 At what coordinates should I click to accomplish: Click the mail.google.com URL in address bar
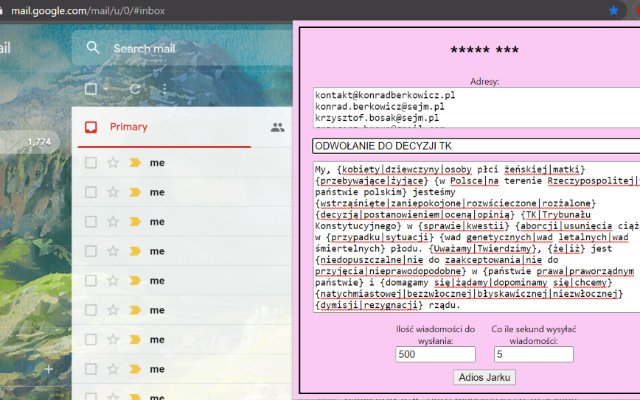pyautogui.click(x=88, y=11)
